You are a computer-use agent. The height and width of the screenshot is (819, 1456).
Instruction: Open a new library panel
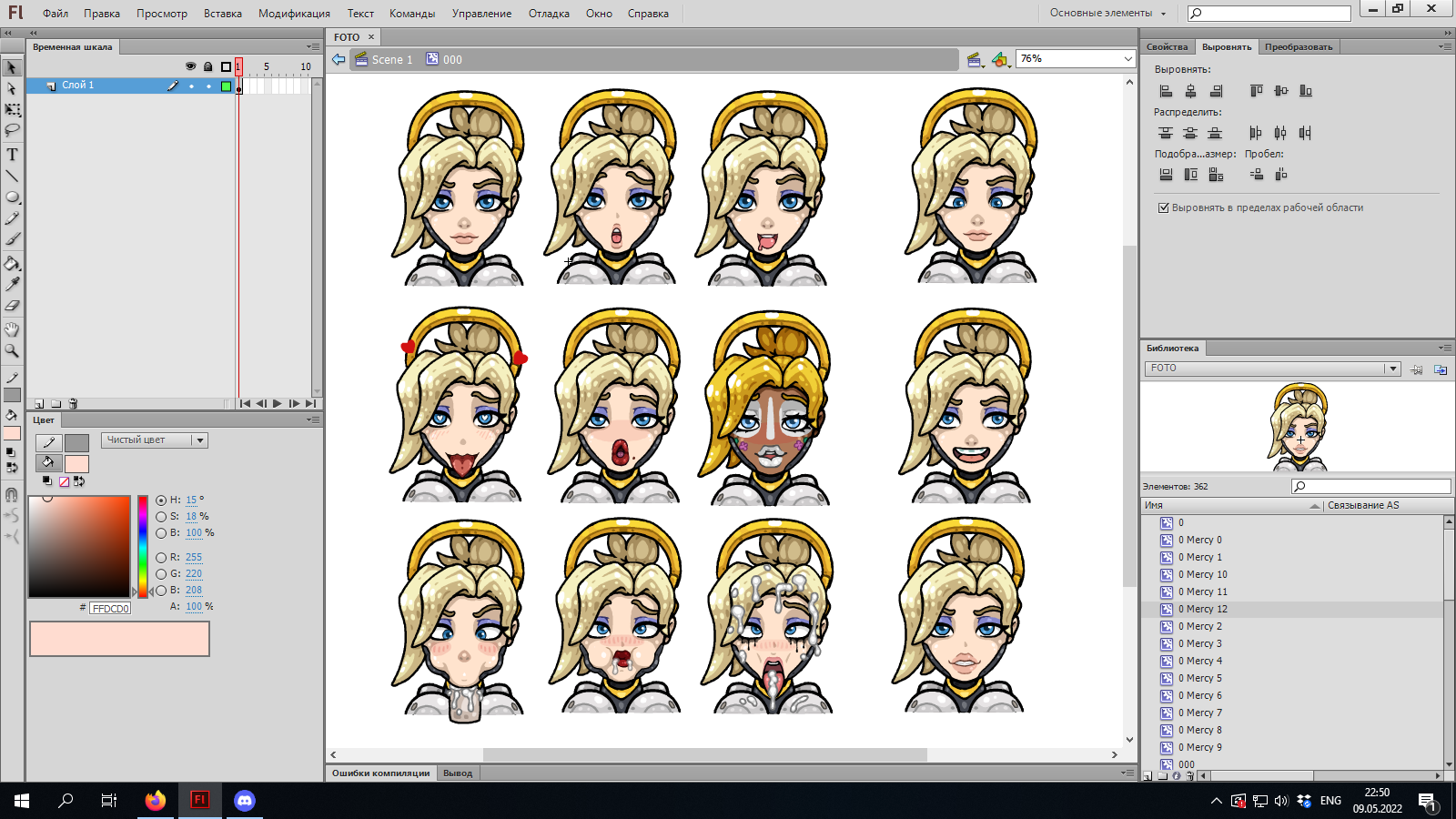pos(1441,369)
